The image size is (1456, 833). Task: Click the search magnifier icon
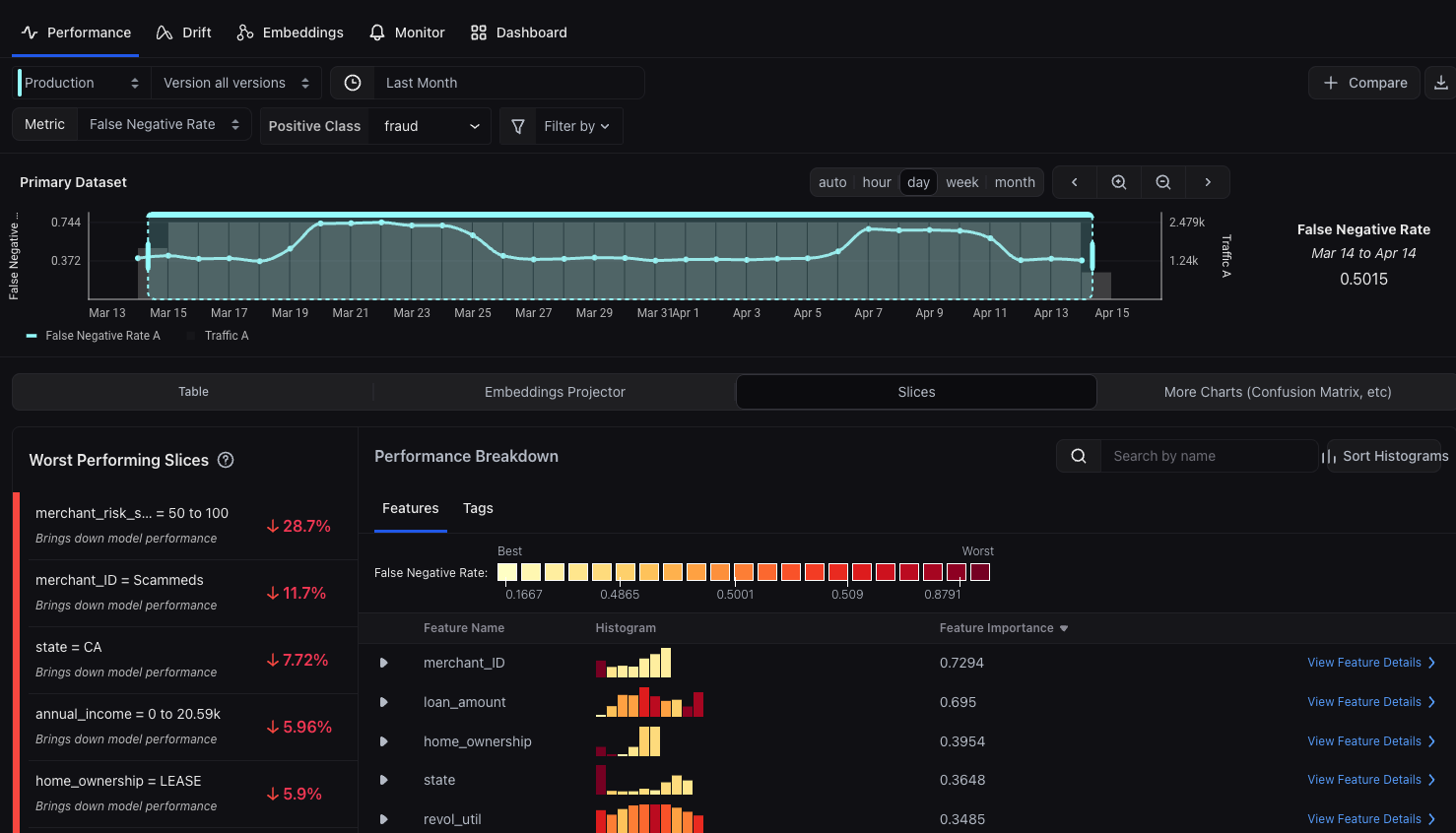tap(1079, 456)
